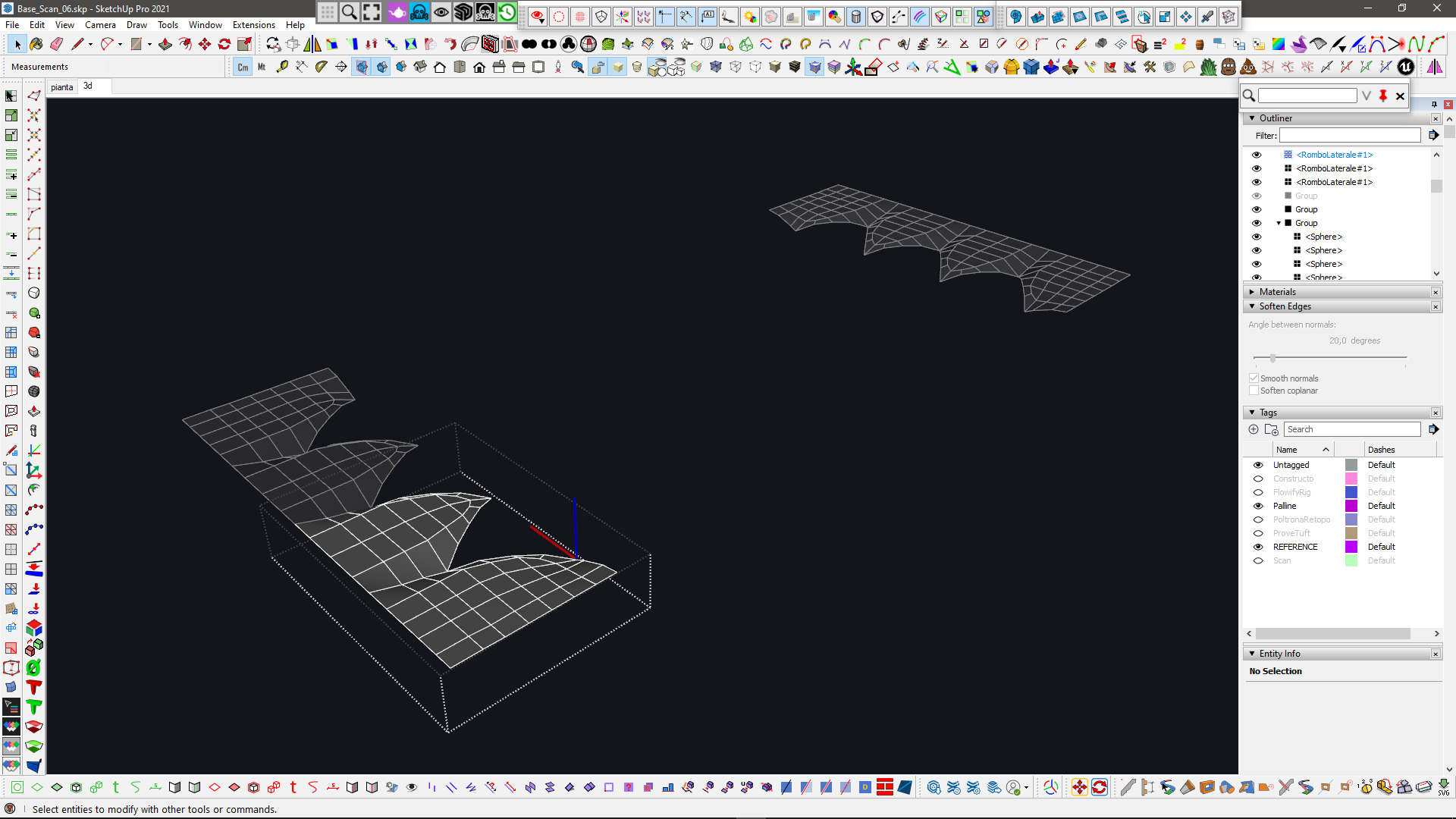Select the Tape Measure tool
The height and width of the screenshot is (819, 1456).
click(282, 67)
